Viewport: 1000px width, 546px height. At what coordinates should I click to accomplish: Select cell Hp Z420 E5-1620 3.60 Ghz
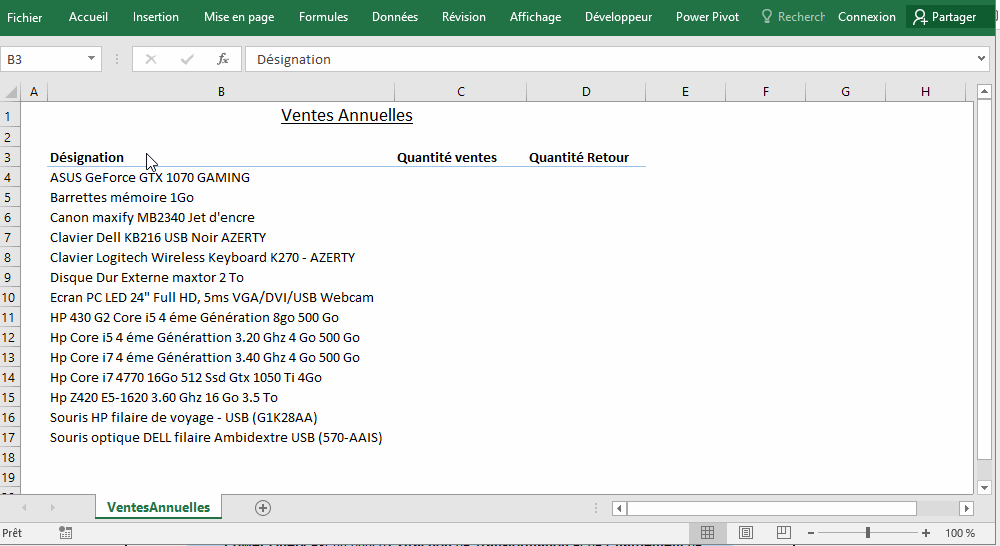tap(221, 397)
